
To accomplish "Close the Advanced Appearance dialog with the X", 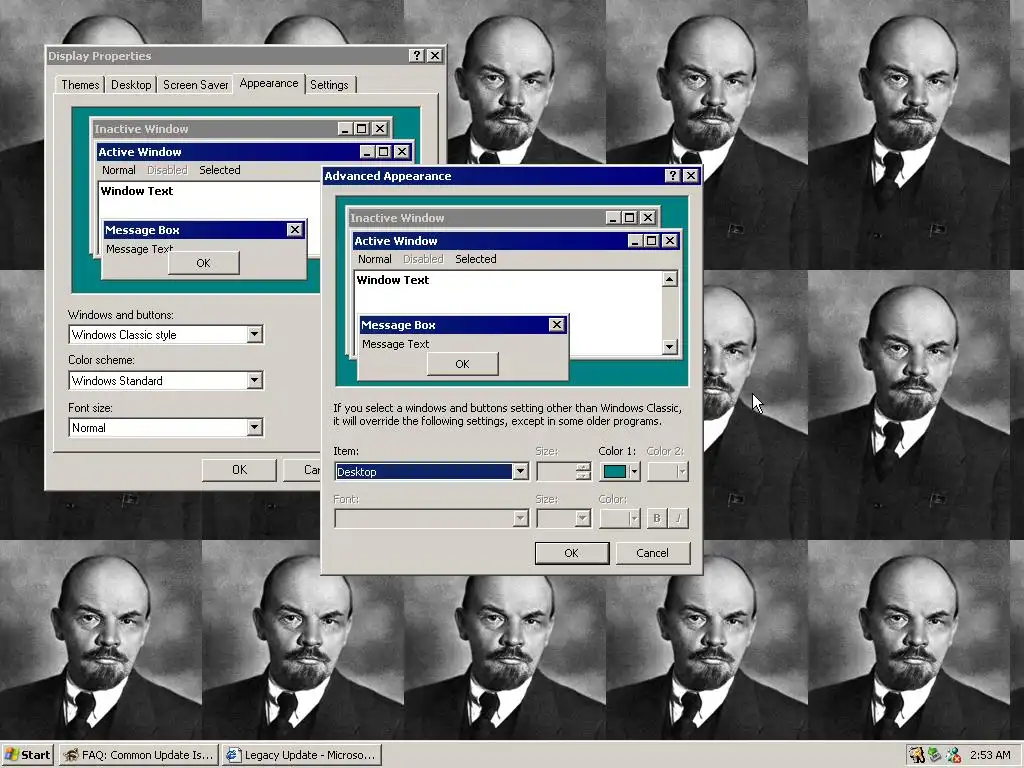I will [690, 176].
